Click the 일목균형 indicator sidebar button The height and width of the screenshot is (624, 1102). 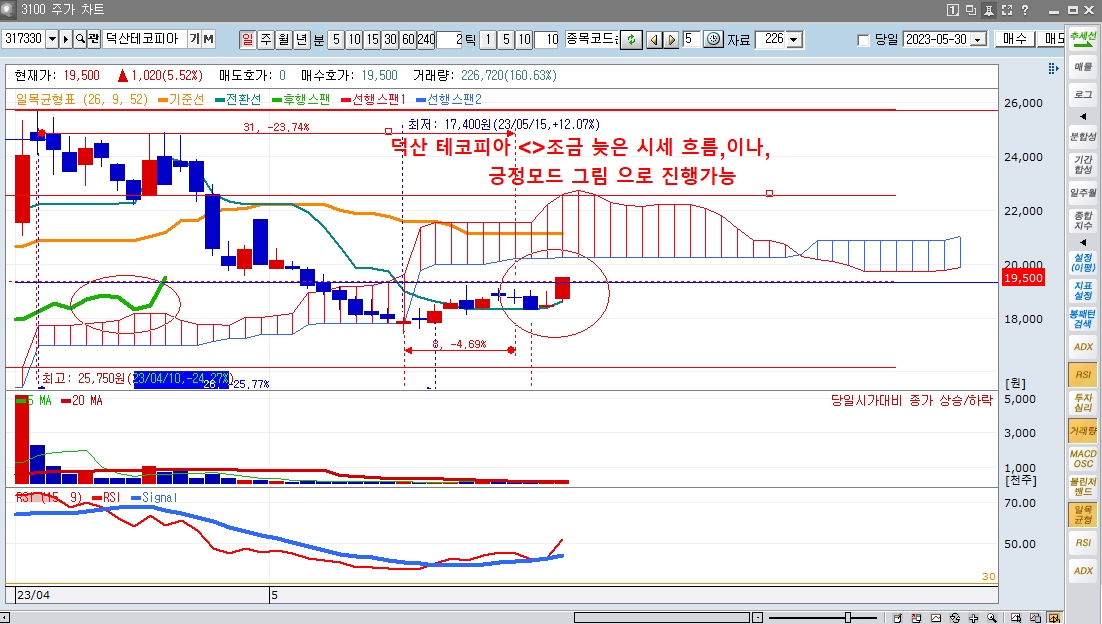pos(1083,514)
